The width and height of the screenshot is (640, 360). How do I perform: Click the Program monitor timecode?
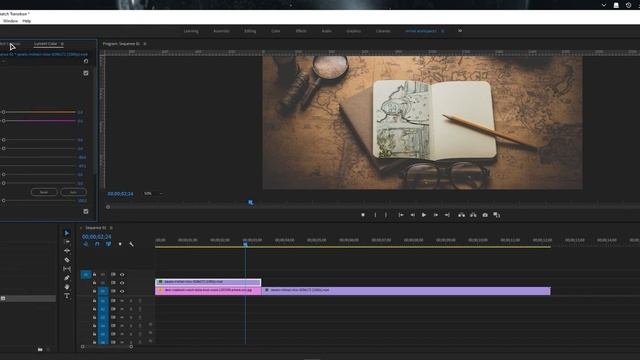tap(120, 194)
